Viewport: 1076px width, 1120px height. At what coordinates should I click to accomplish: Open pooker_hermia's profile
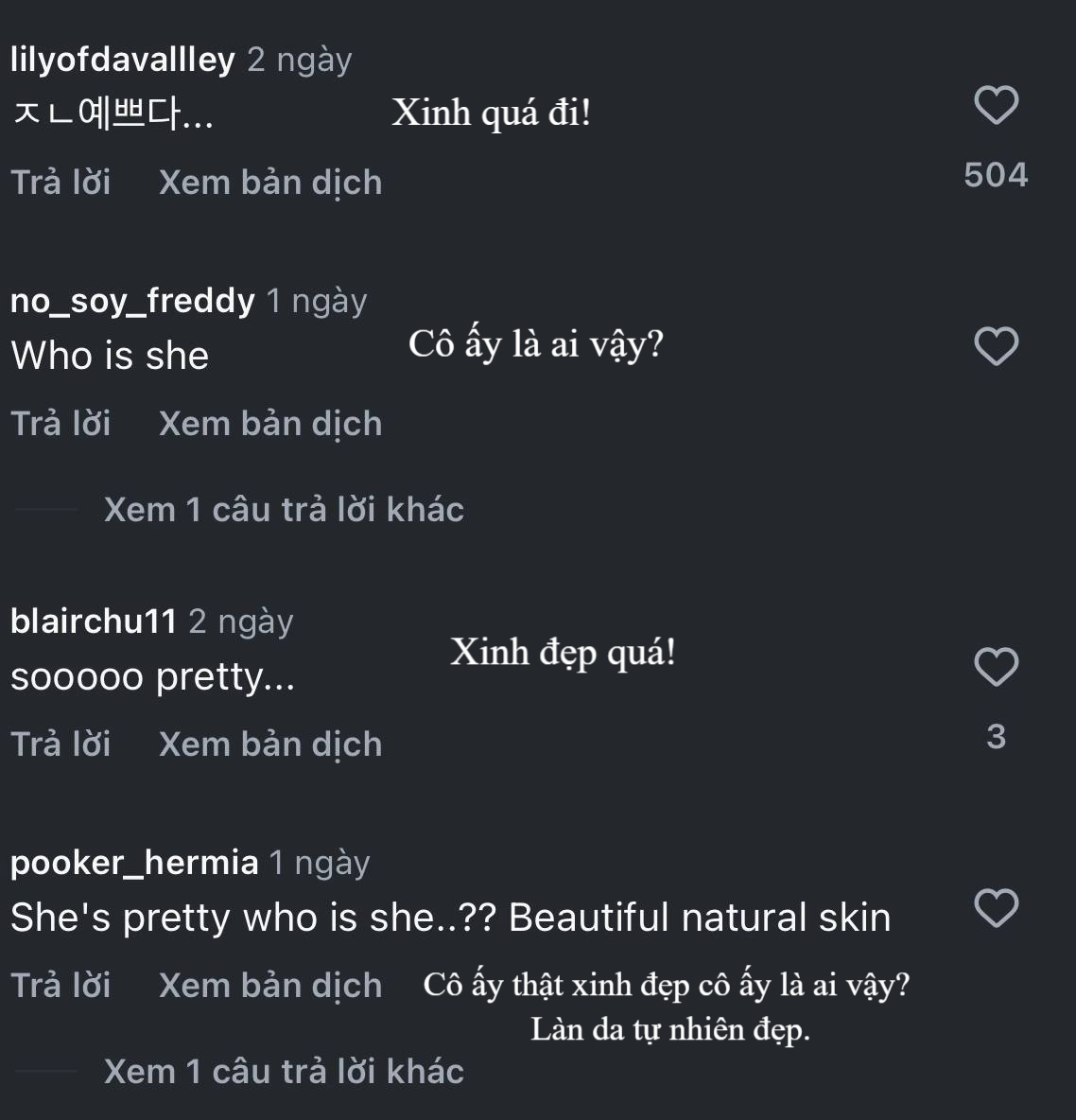133,863
